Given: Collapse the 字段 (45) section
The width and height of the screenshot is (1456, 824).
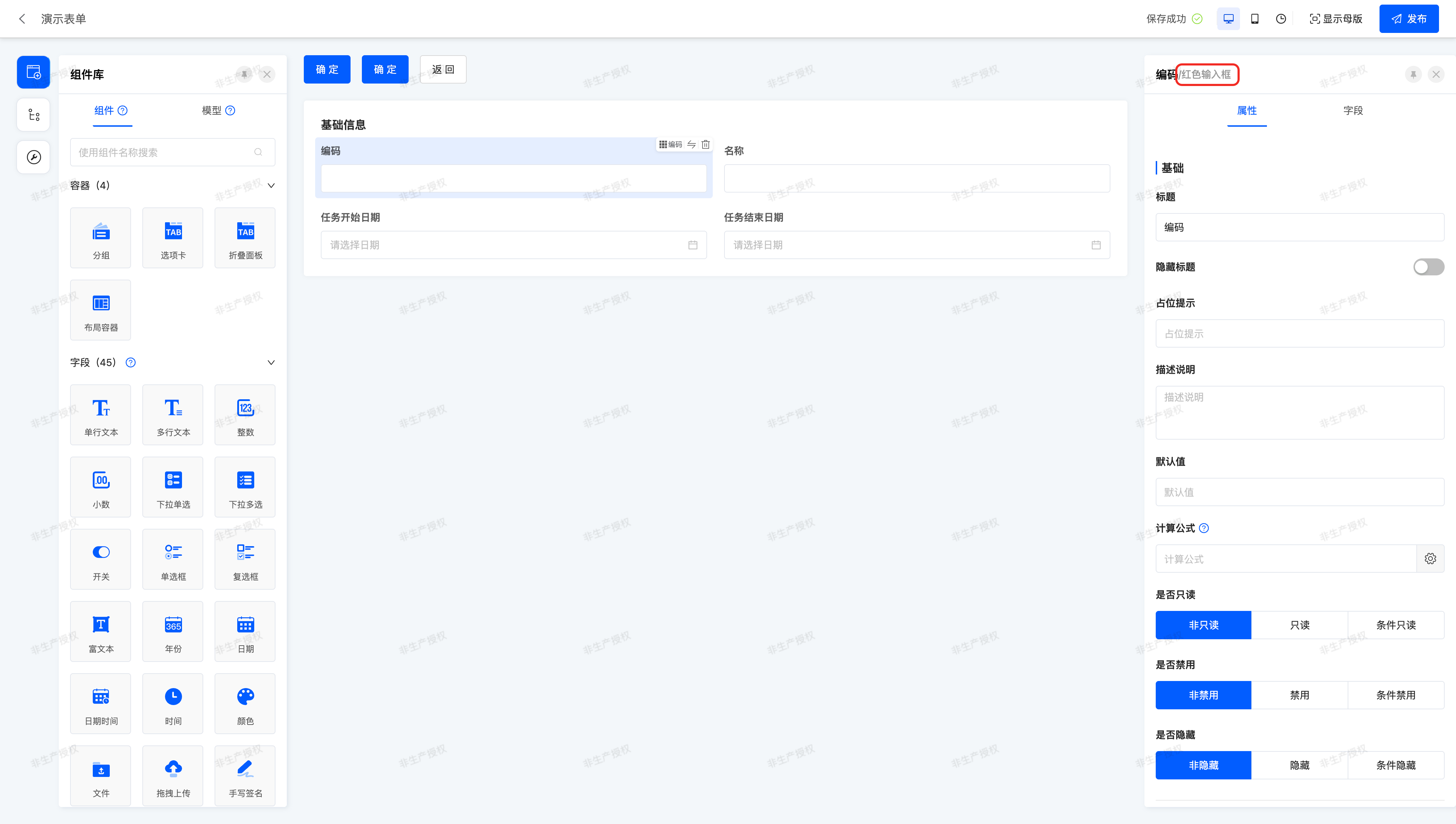Looking at the screenshot, I should click(271, 363).
